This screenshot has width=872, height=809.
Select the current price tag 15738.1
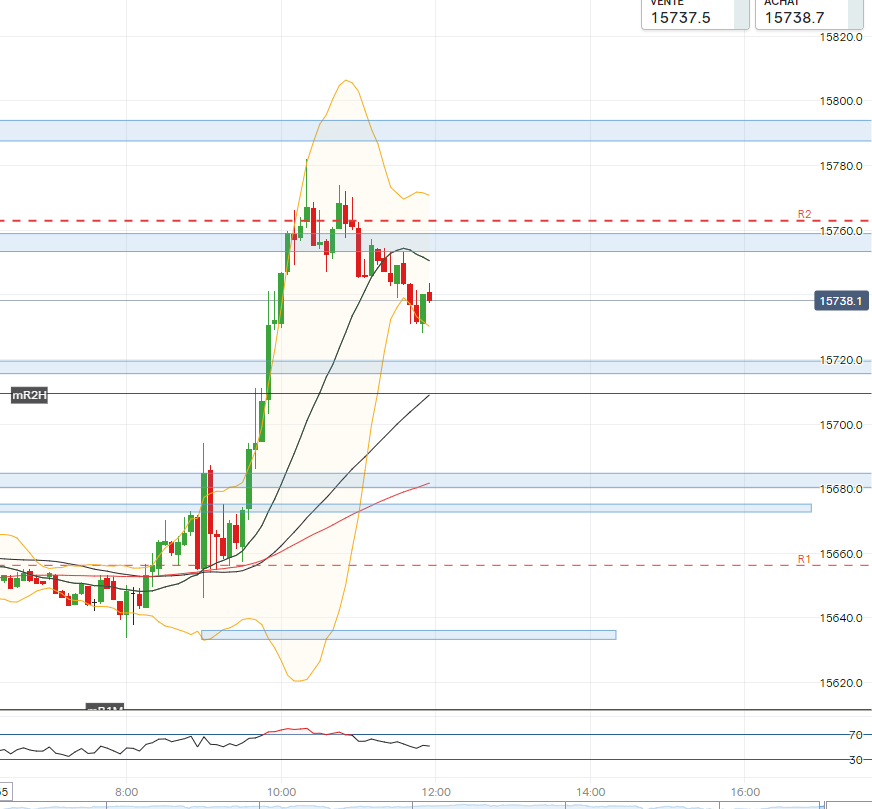click(x=841, y=301)
